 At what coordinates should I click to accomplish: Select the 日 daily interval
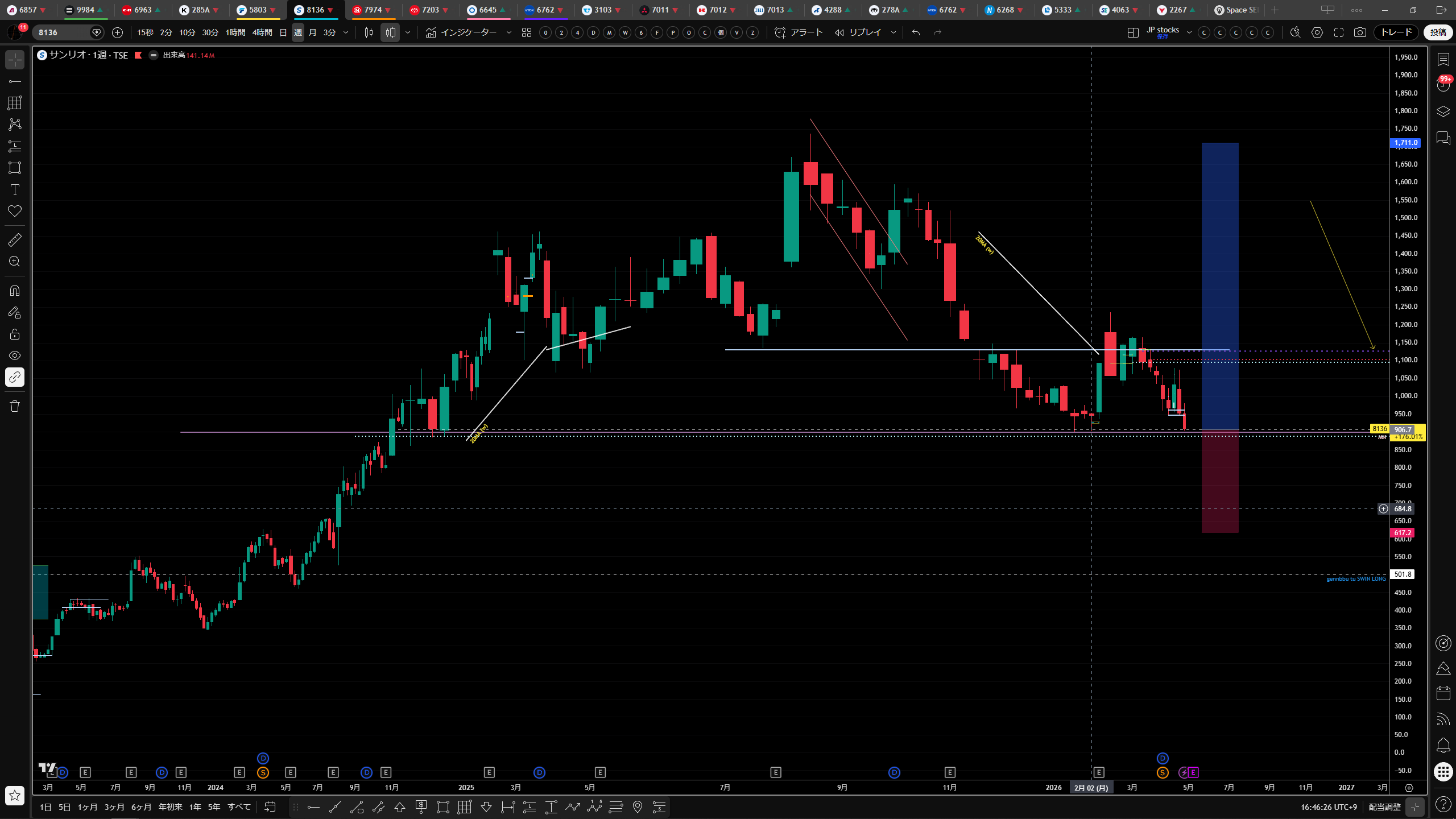click(283, 32)
